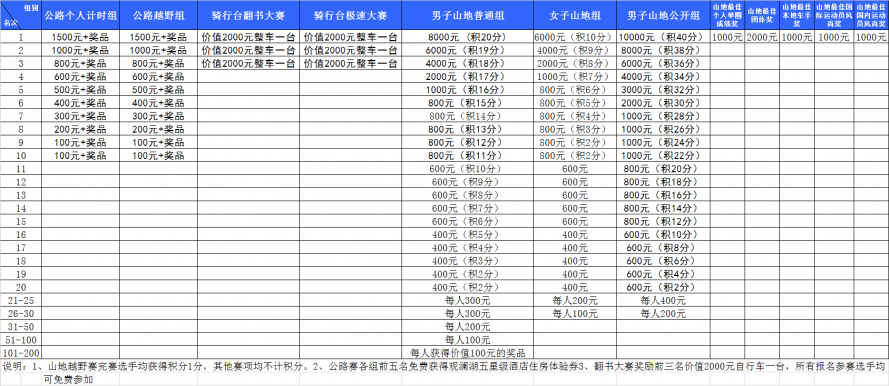Click the 男子山地公开组 column header
This screenshot has height=386, width=889.
tap(663, 16)
